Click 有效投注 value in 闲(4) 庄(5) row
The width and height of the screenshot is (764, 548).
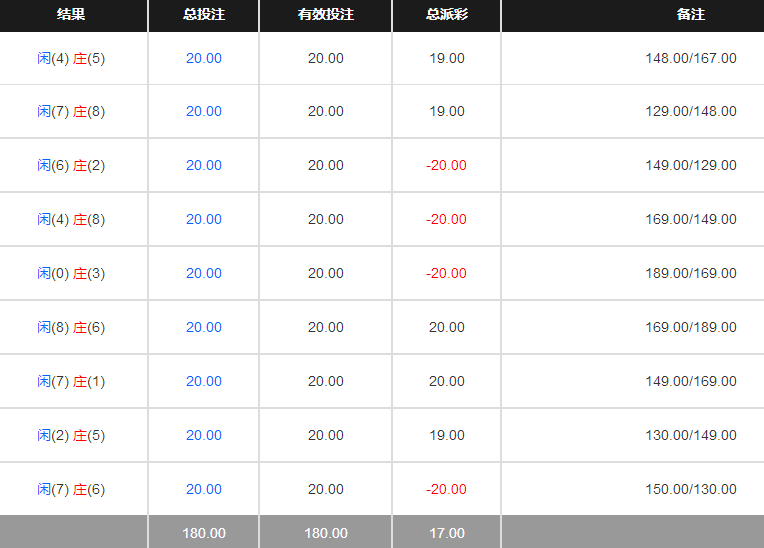coord(325,58)
